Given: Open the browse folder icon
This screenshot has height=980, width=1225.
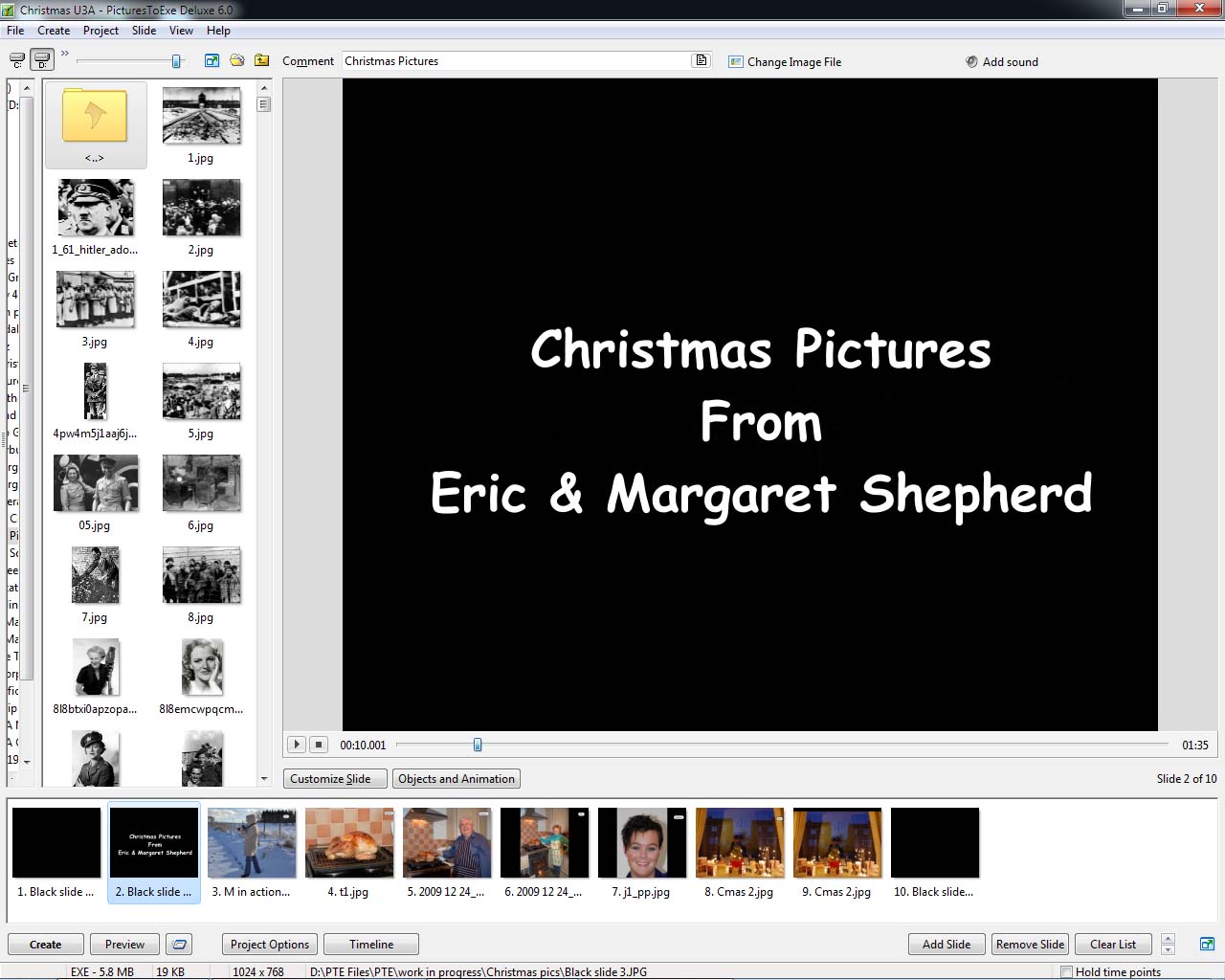Looking at the screenshot, I should click(x=236, y=60).
